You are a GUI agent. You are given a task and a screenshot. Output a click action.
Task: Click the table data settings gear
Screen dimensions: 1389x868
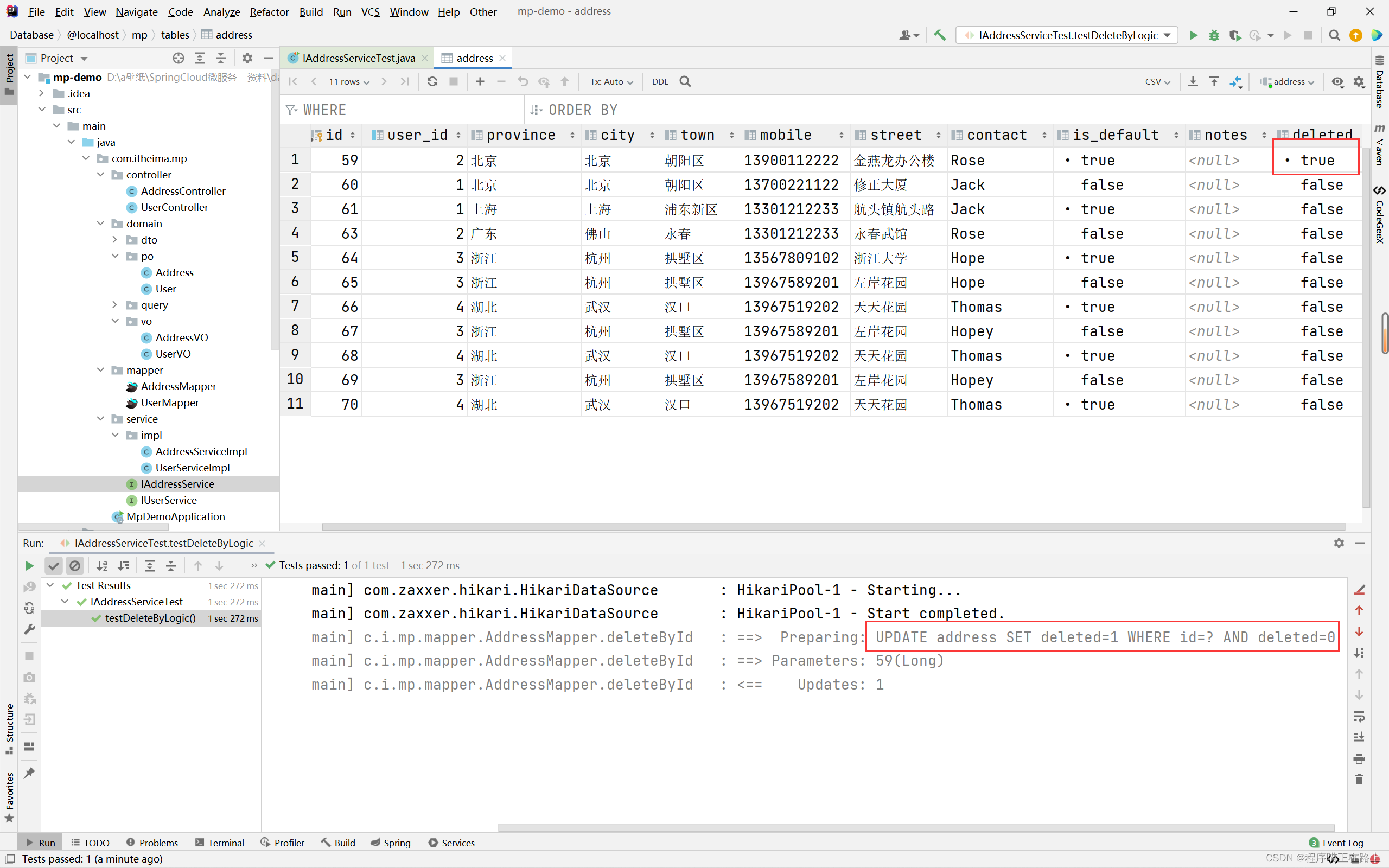point(1359,81)
